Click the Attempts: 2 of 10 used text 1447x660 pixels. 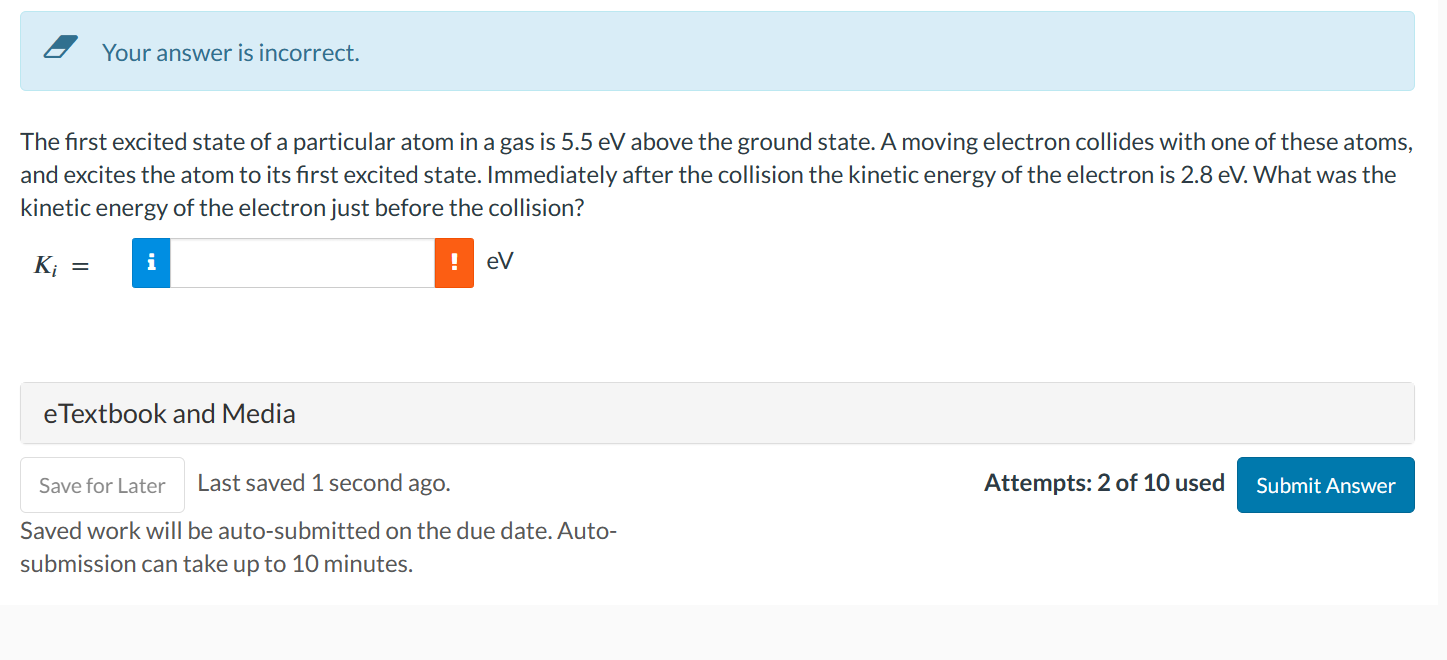pyautogui.click(x=1104, y=482)
